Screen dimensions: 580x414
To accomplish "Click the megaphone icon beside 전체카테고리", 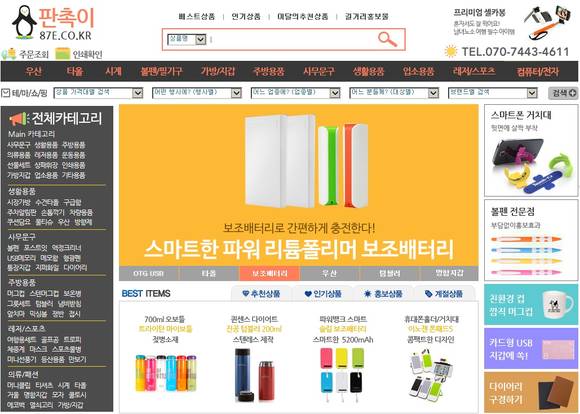I will [x=19, y=119].
